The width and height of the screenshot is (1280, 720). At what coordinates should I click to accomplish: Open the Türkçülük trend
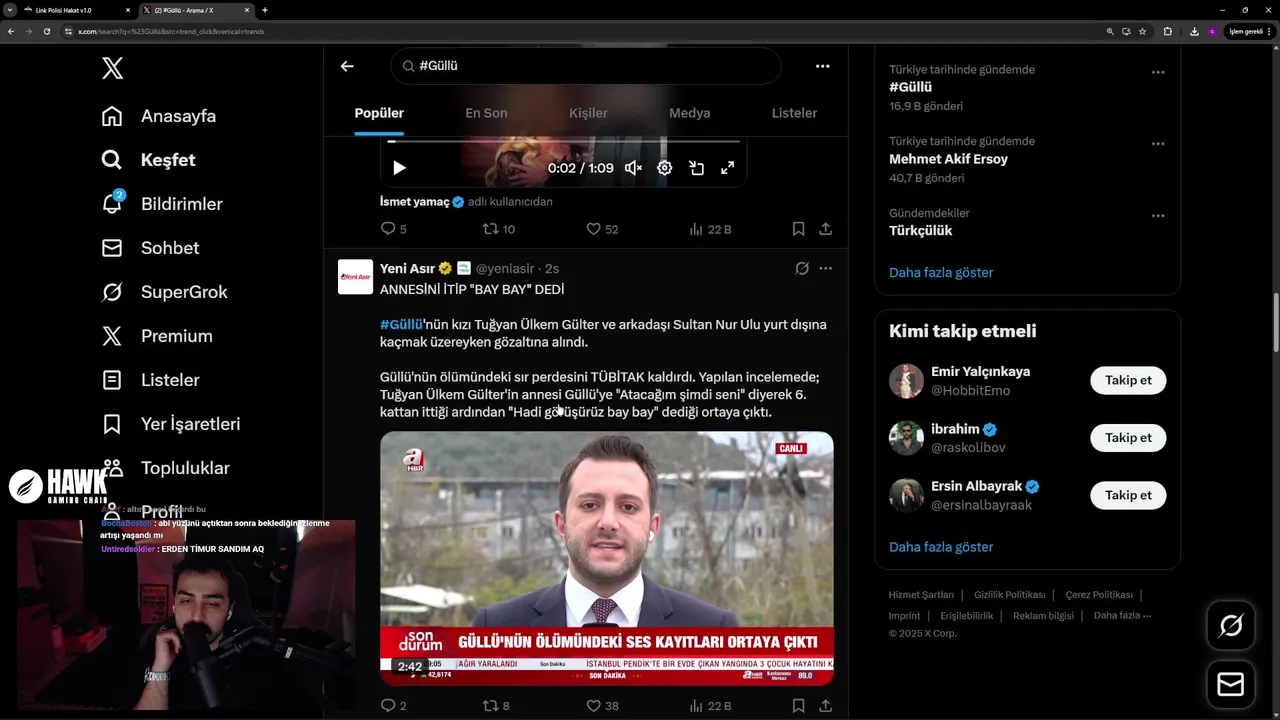pyautogui.click(x=920, y=231)
